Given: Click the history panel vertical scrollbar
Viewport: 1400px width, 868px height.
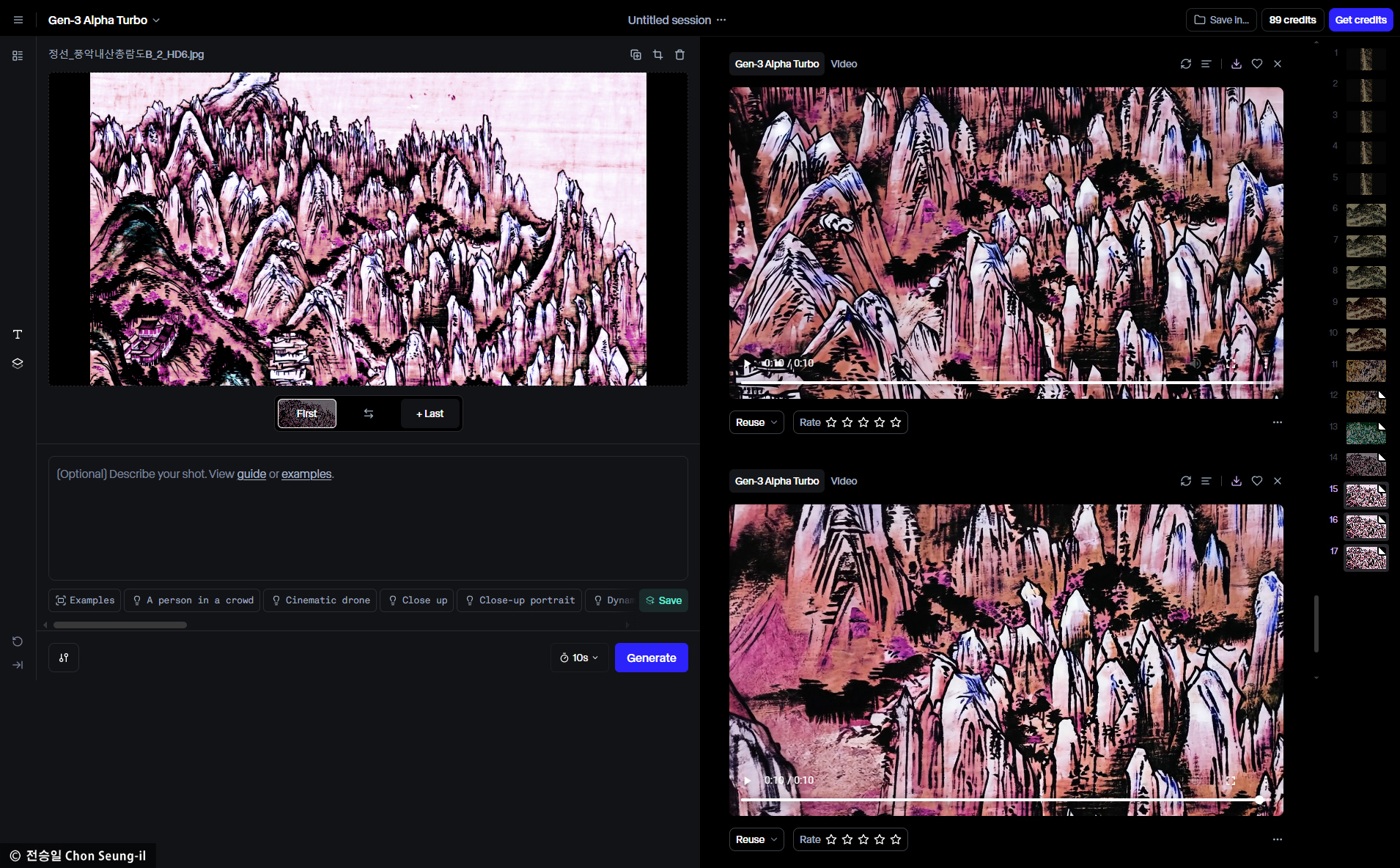Looking at the screenshot, I should tap(1316, 623).
